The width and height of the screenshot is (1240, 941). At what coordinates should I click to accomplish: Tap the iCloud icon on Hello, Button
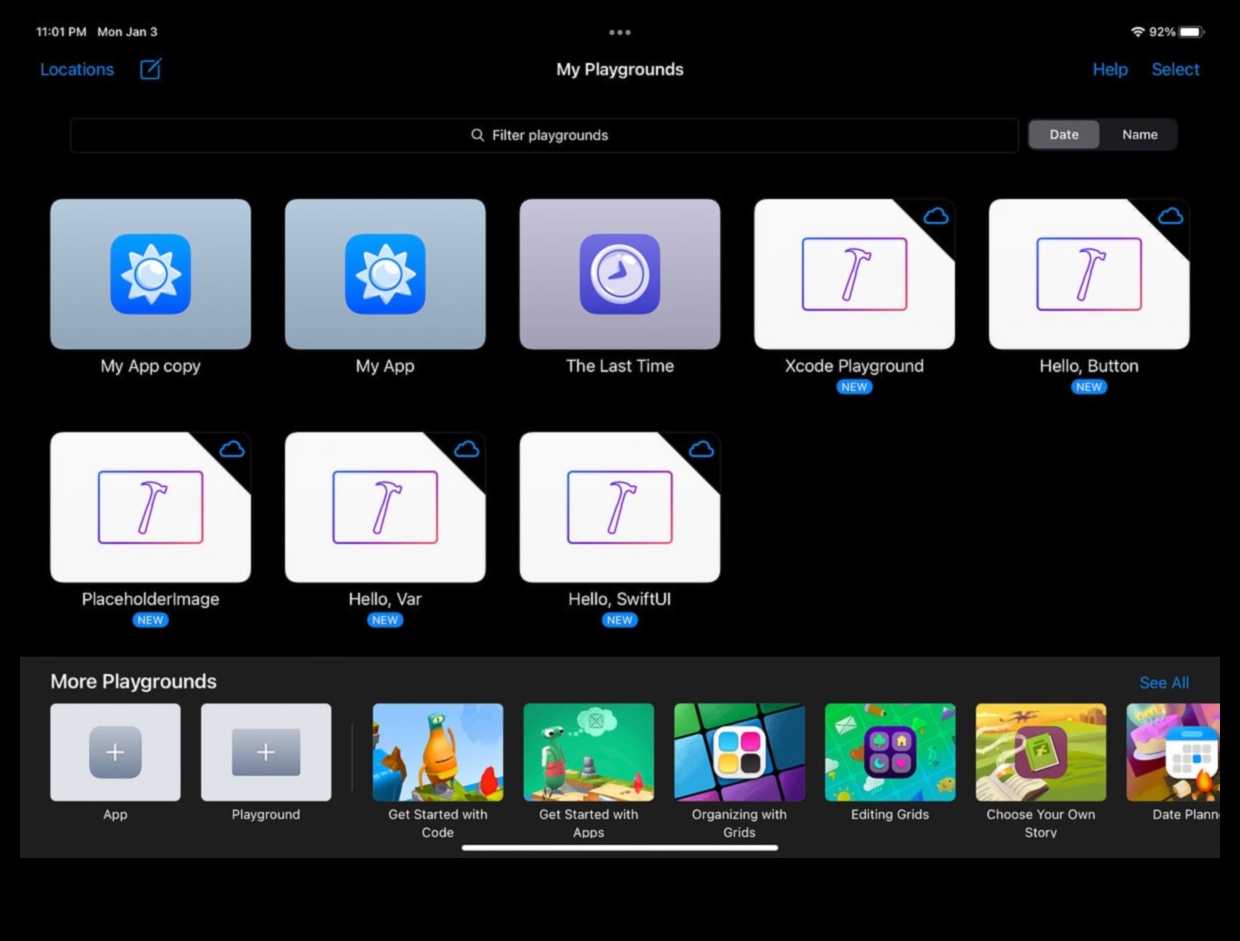1170,216
